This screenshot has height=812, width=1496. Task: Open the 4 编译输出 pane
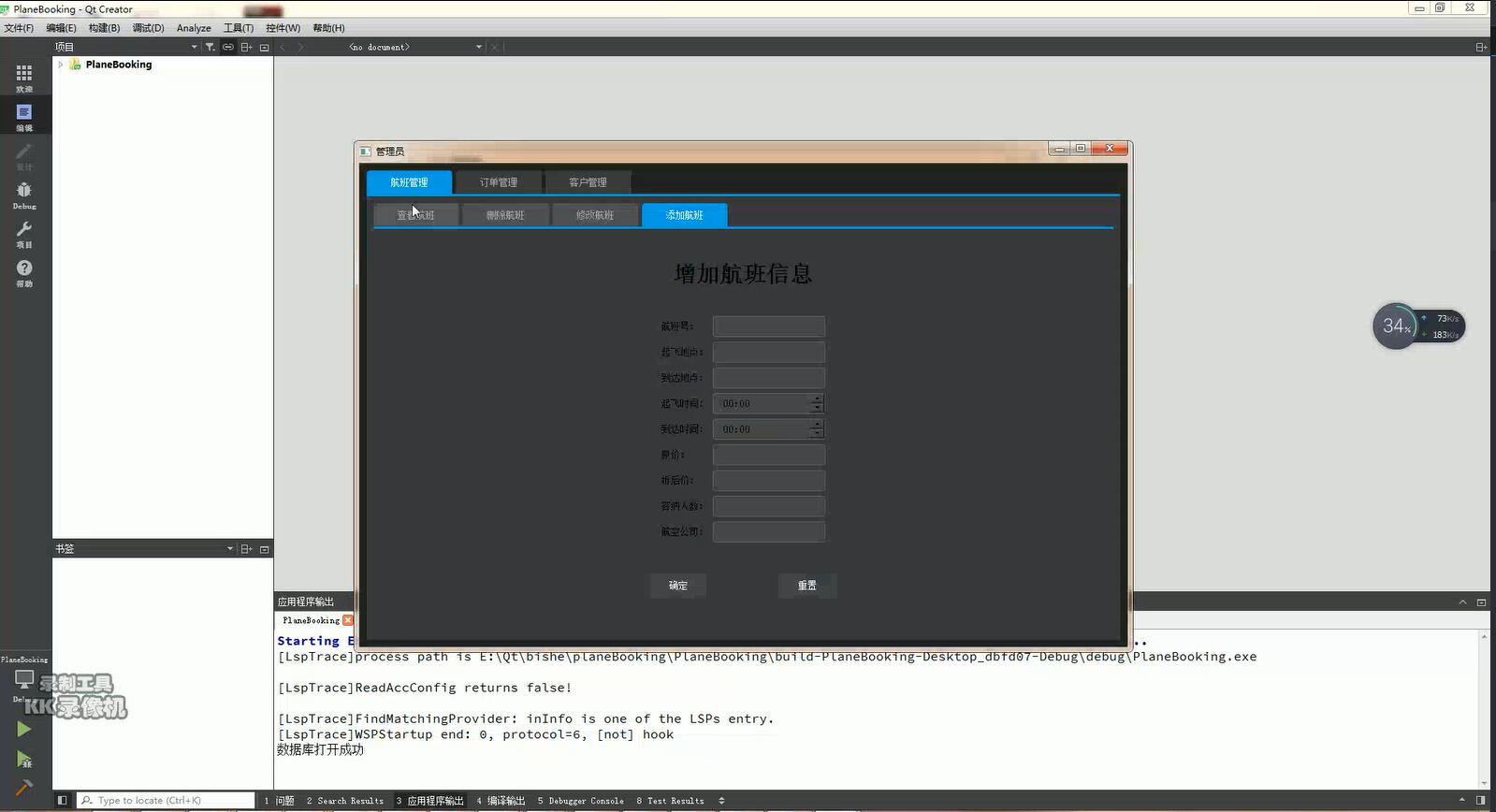tap(501, 801)
